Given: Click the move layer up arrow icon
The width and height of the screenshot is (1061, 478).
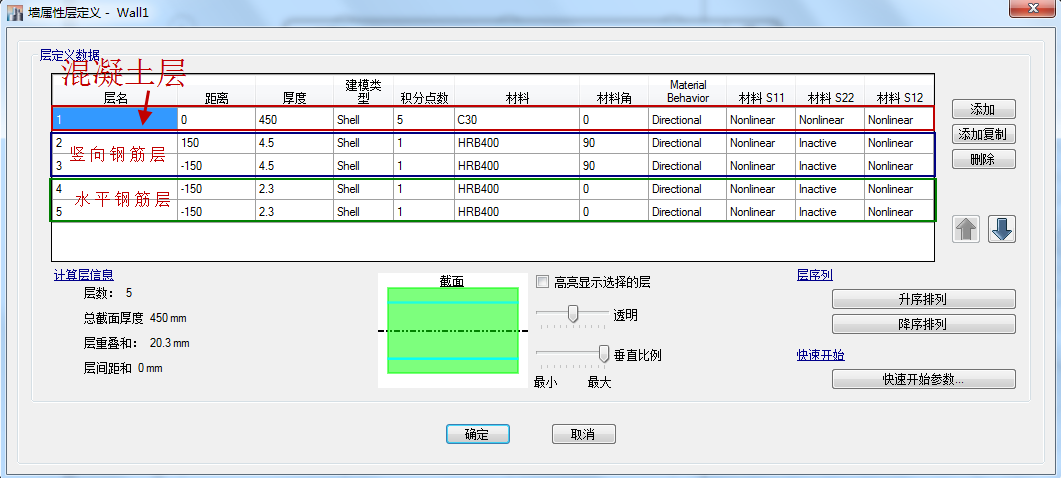Looking at the screenshot, I should (966, 229).
